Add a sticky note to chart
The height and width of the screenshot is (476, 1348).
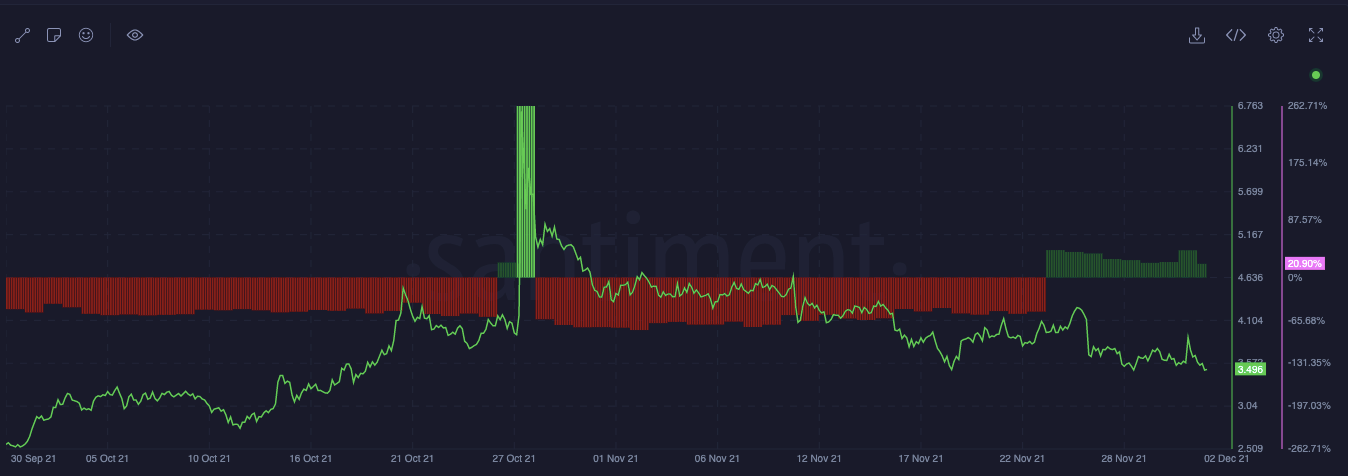(54, 35)
